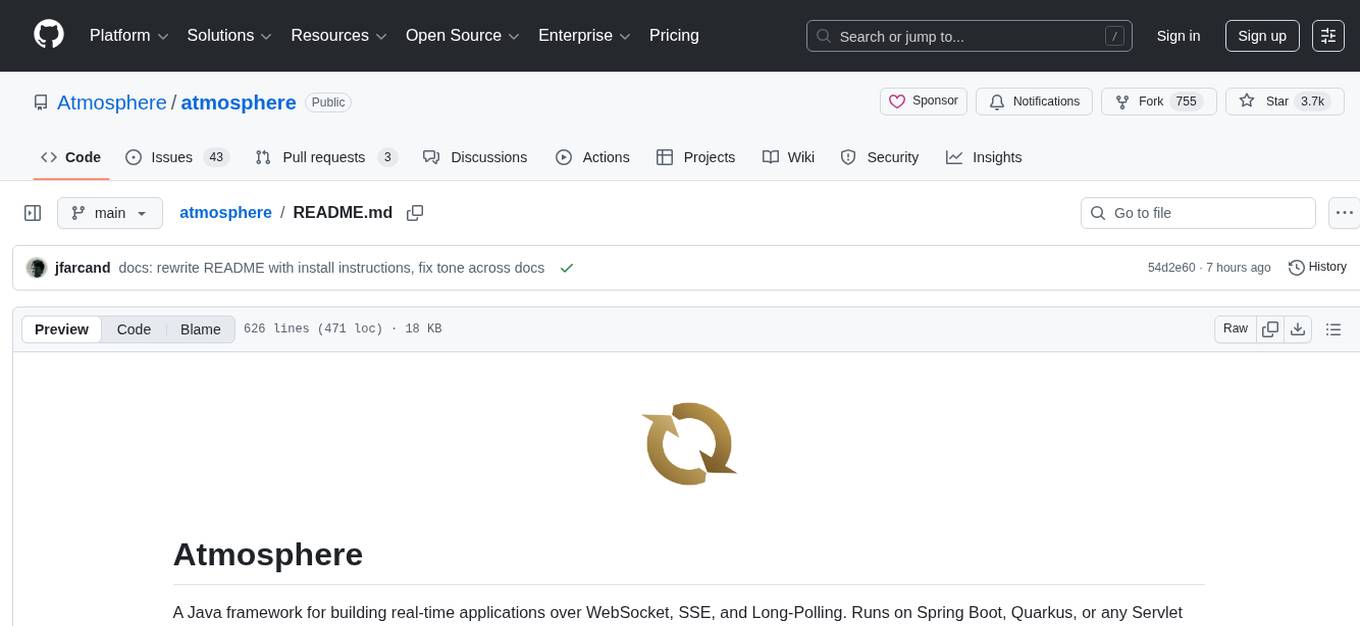Open appearance settings icon in header
This screenshot has height=626, width=1360.
click(1328, 36)
